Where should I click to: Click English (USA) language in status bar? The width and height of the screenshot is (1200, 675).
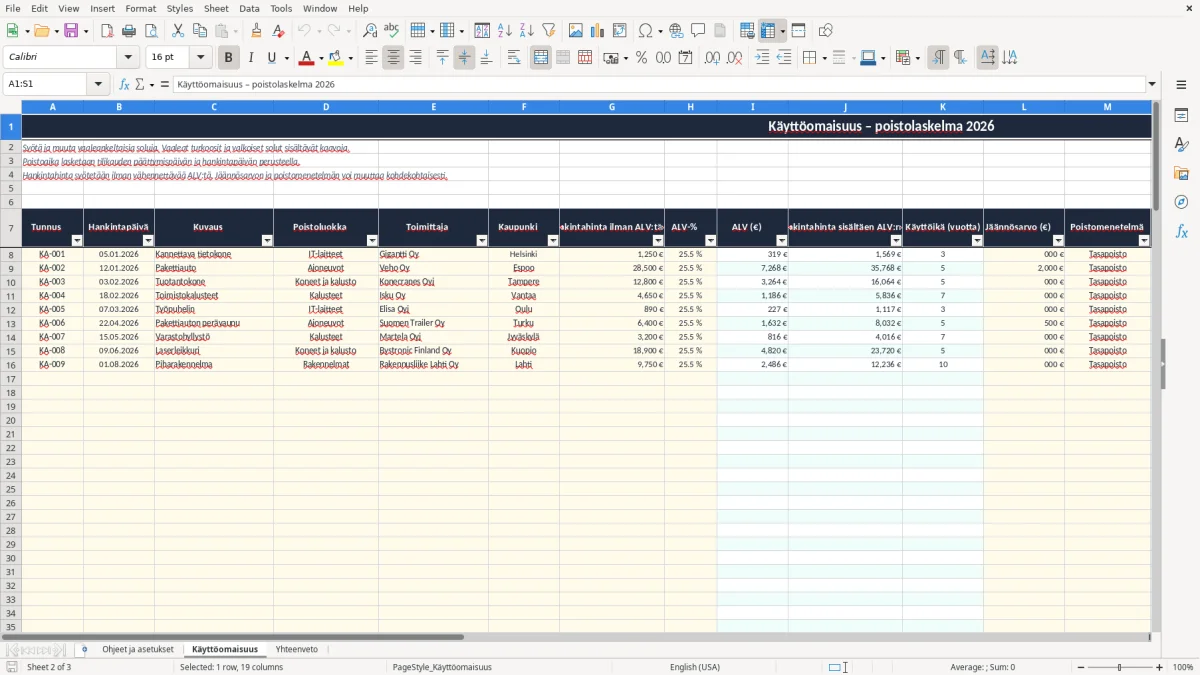(695, 667)
